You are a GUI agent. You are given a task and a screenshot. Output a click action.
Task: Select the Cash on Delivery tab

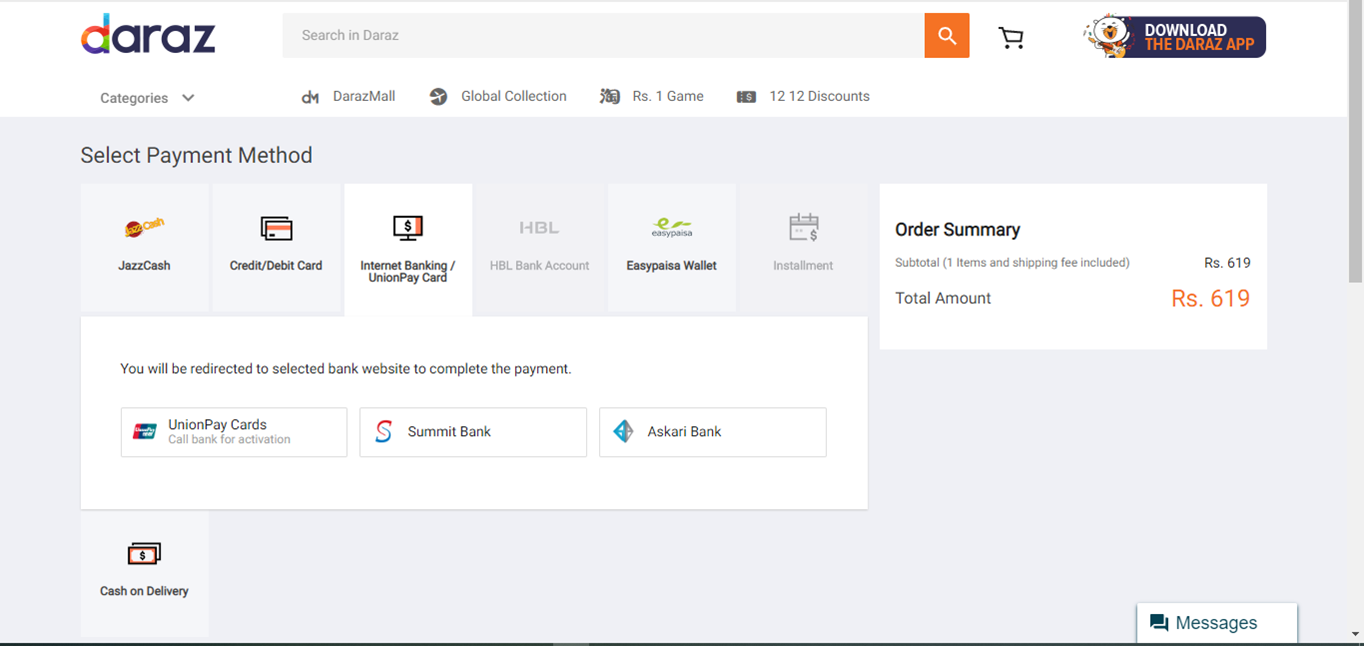pyautogui.click(x=145, y=574)
